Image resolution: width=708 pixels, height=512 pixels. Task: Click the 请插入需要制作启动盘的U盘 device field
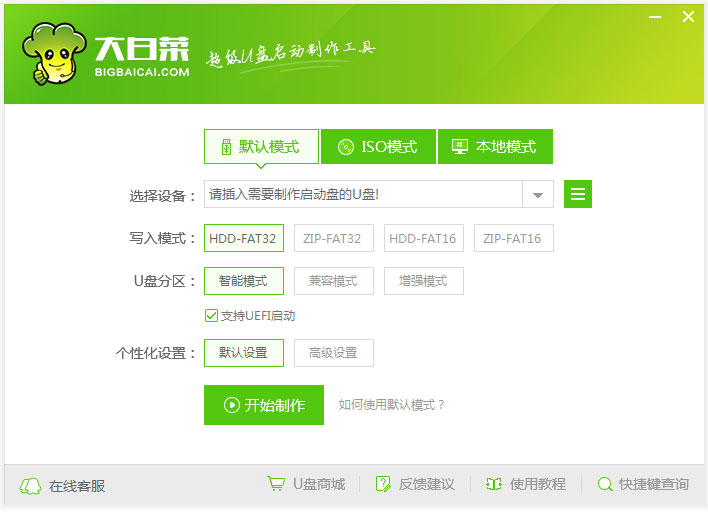coord(362,195)
